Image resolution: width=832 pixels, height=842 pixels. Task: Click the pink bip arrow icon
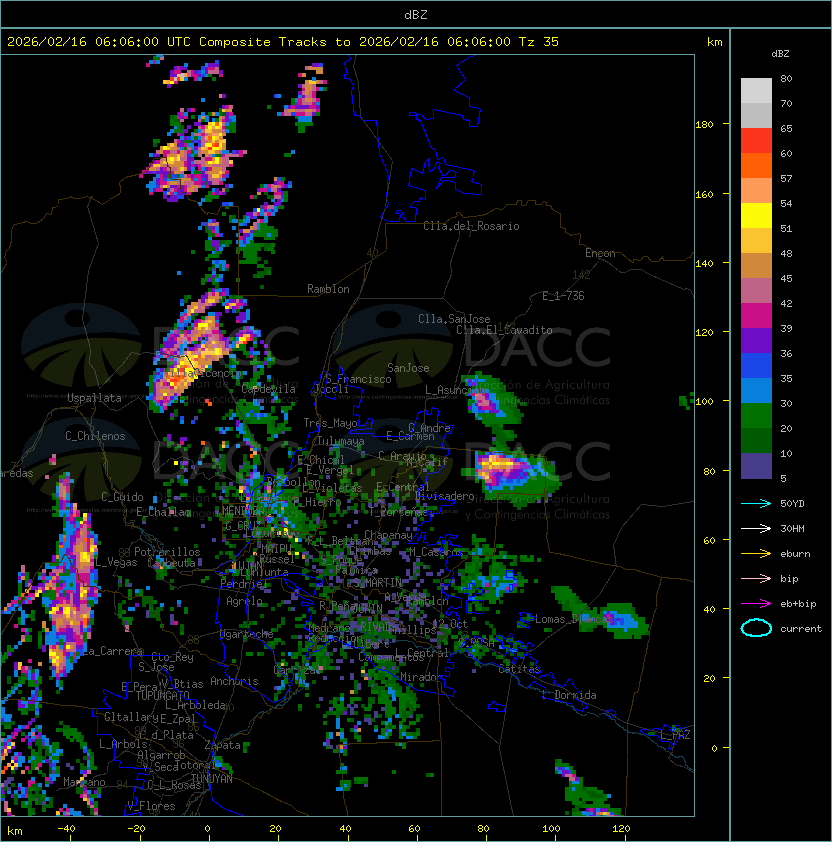756,578
